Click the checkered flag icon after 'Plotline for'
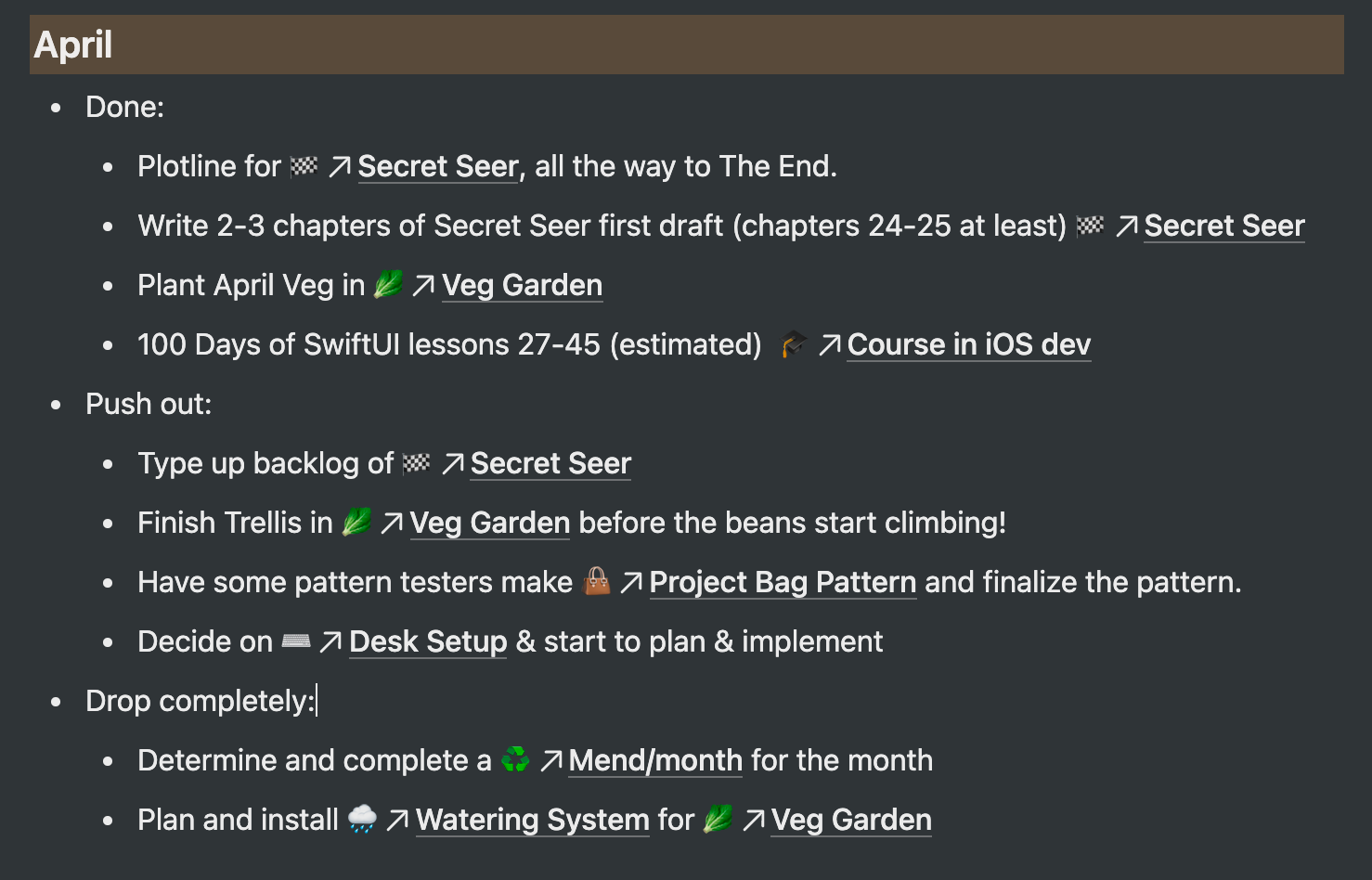The height and width of the screenshot is (880, 1372). [x=304, y=167]
